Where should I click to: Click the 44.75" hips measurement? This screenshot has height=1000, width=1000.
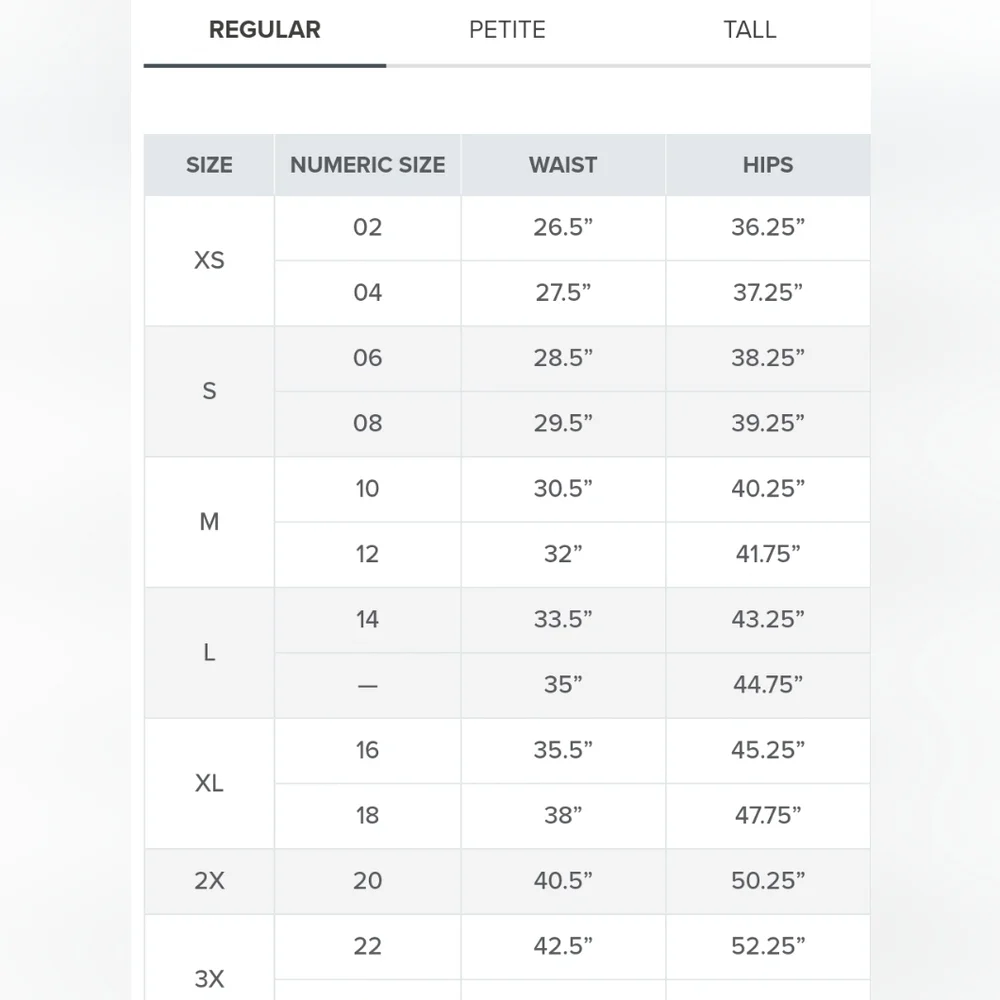click(767, 685)
